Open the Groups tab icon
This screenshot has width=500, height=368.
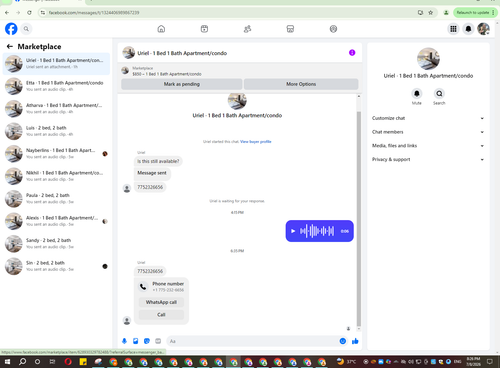coord(333,29)
